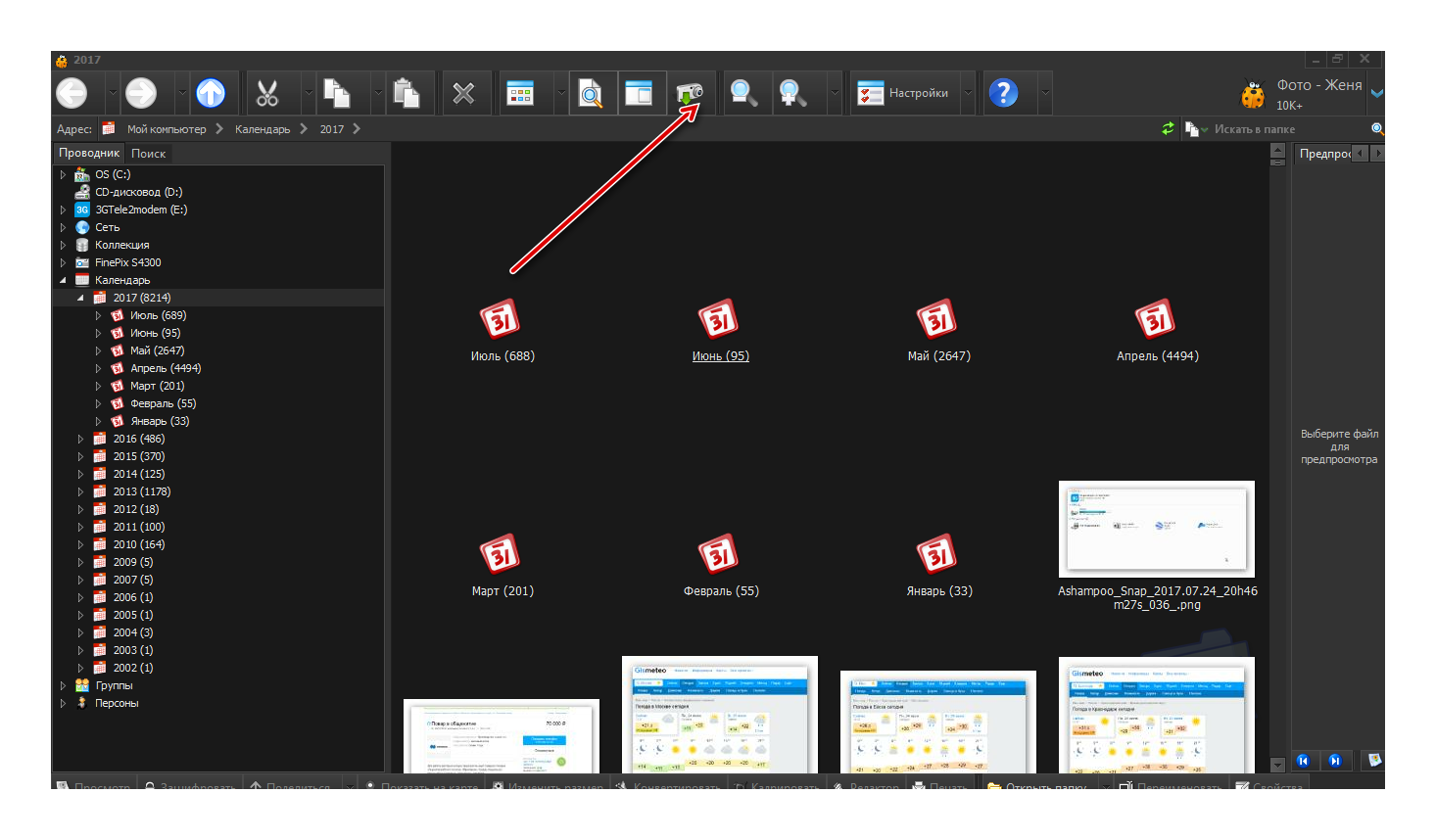Screen dimensions: 1436x840
Task: Open the Май (2647) calendar folder icon
Action: (x=936, y=318)
